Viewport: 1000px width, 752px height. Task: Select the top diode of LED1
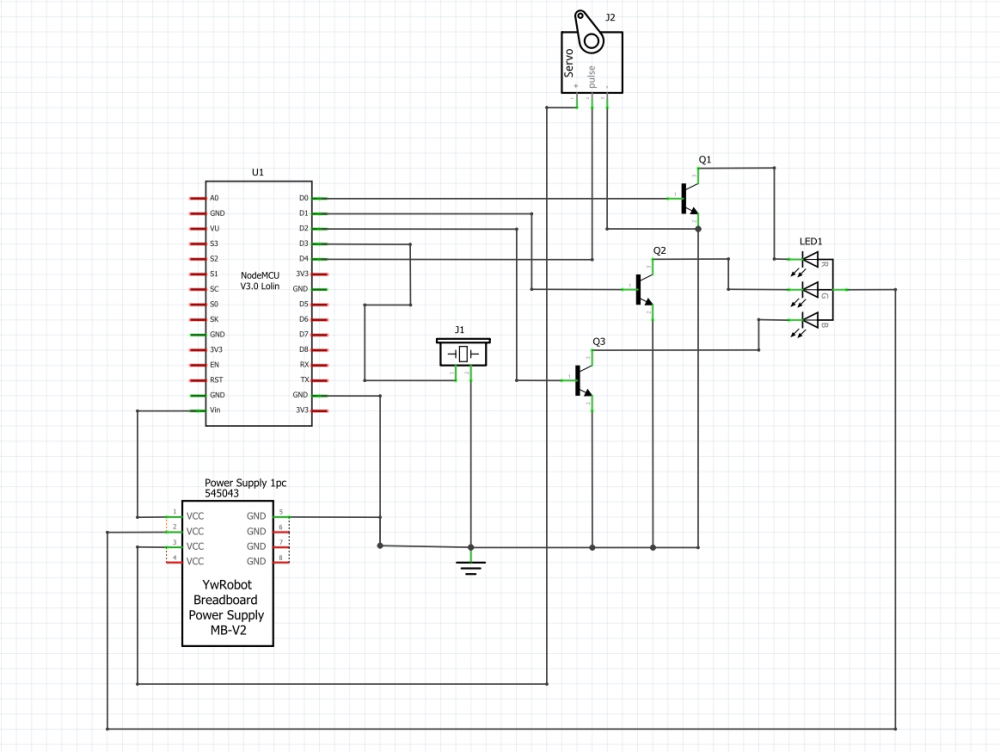point(810,259)
